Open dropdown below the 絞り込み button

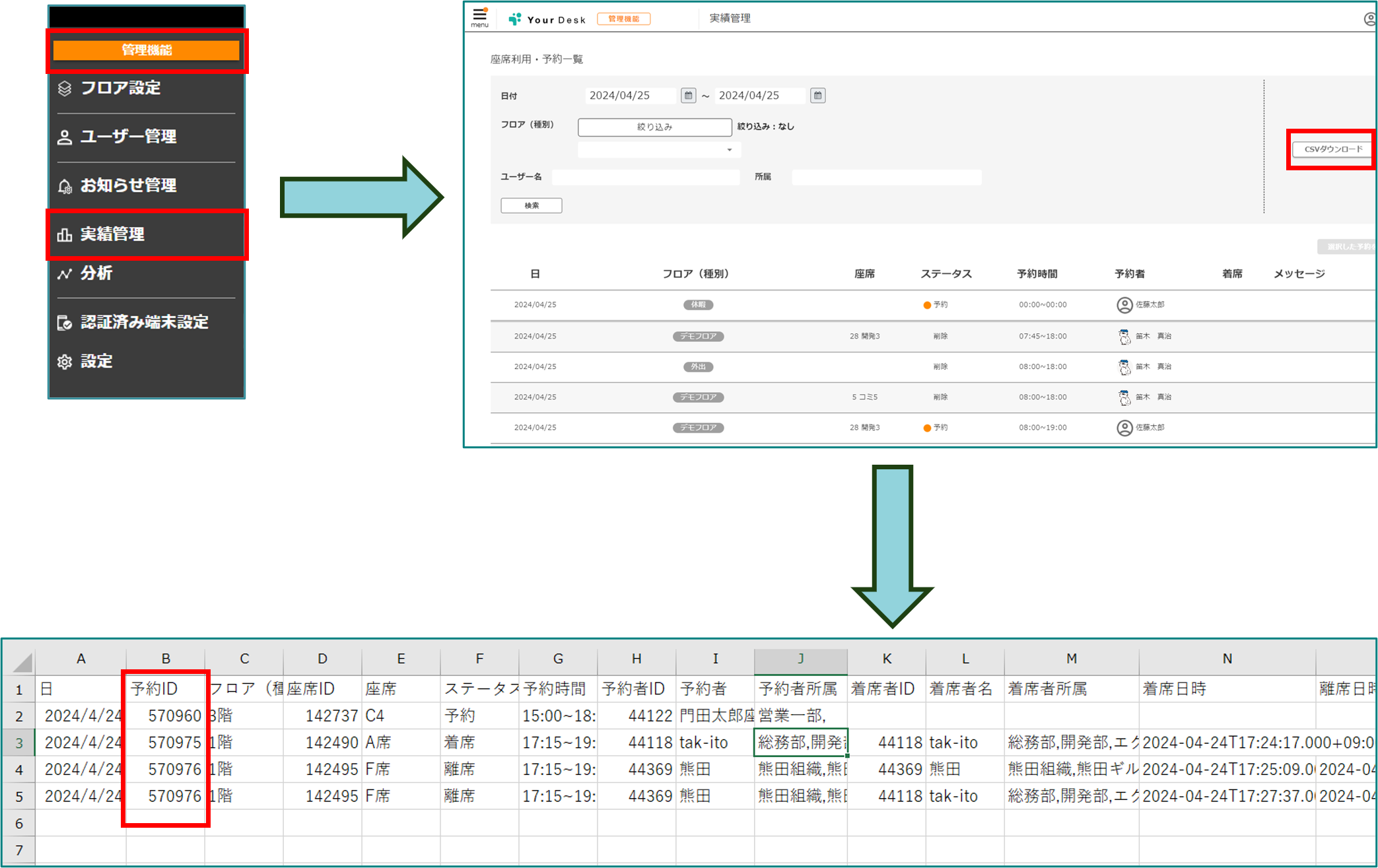(659, 150)
